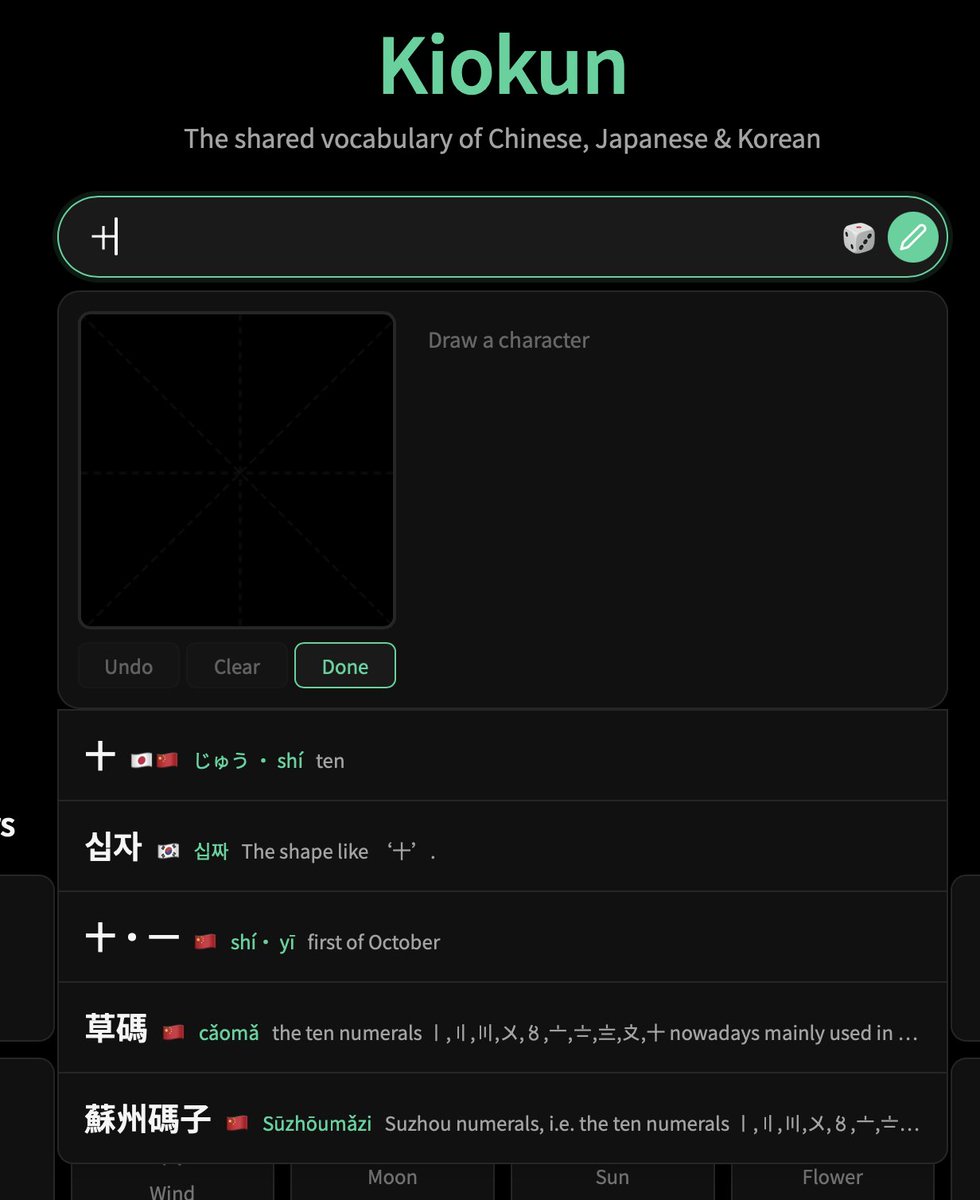Click the 십짜 pronunciation text
Viewport: 980px width, 1200px height.
pyautogui.click(x=211, y=852)
